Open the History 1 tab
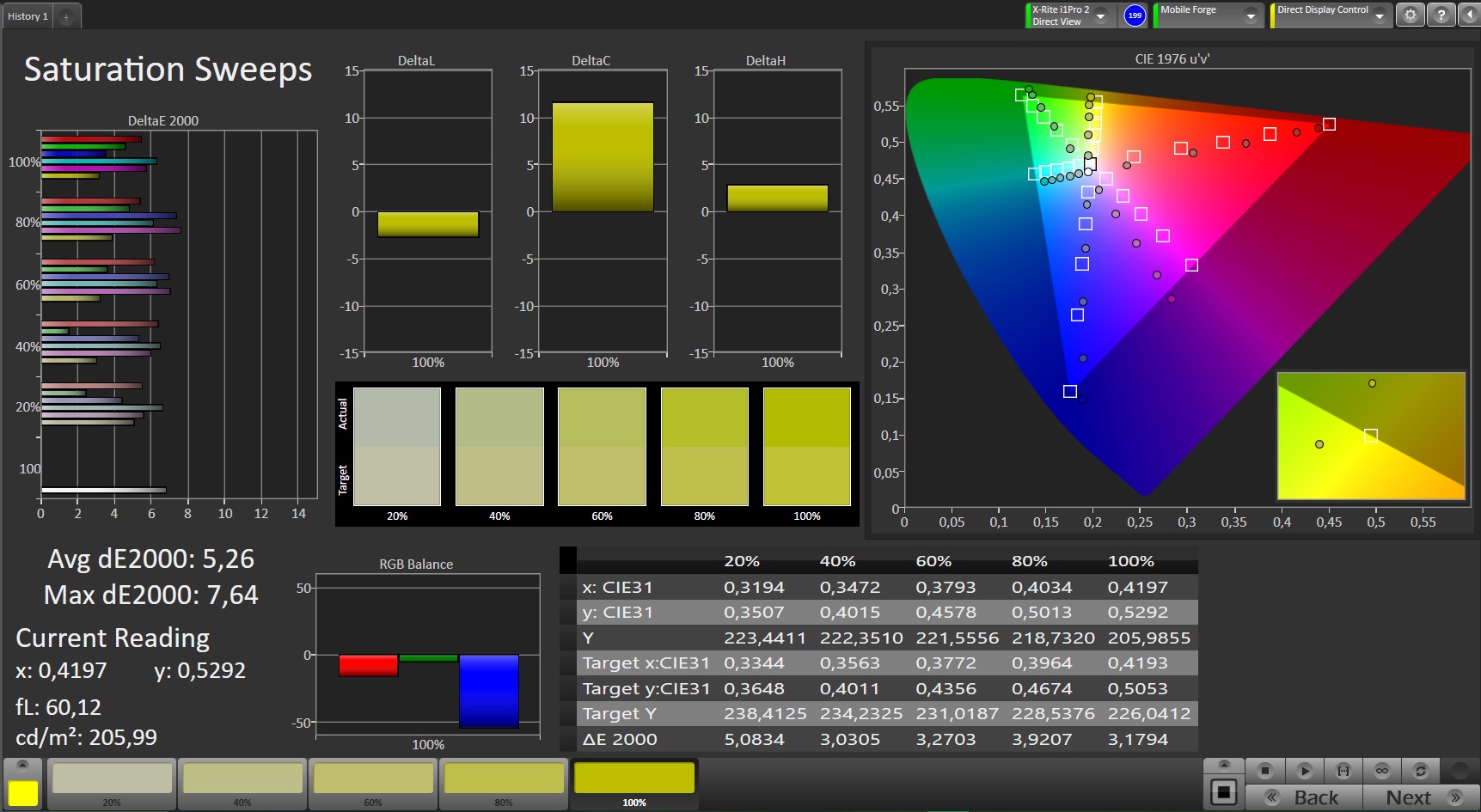Screen dimensions: 1481x812 pos(28,16)
